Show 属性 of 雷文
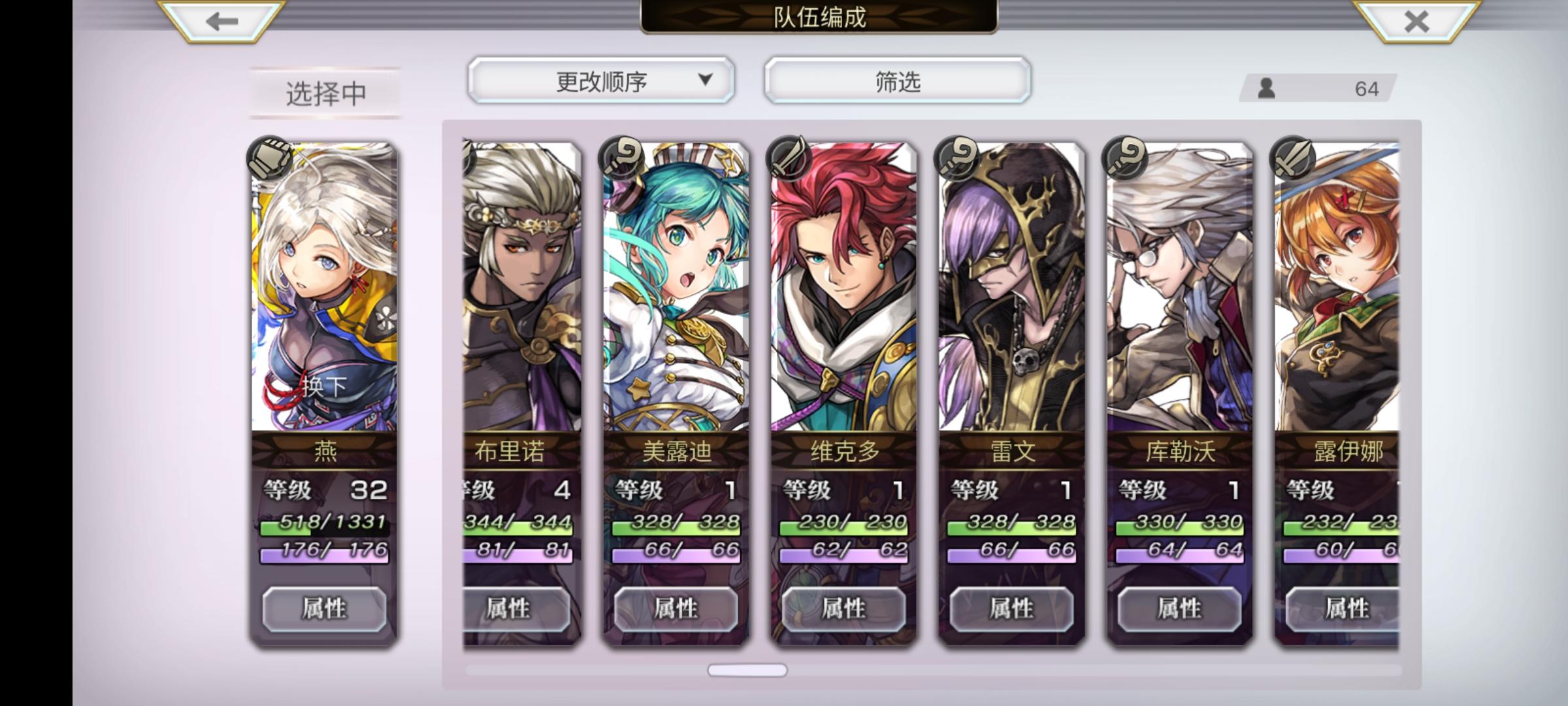 1011,609
